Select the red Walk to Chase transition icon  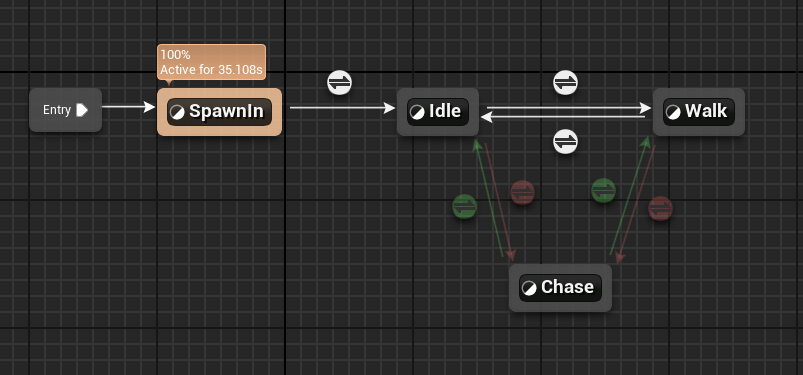click(x=660, y=209)
